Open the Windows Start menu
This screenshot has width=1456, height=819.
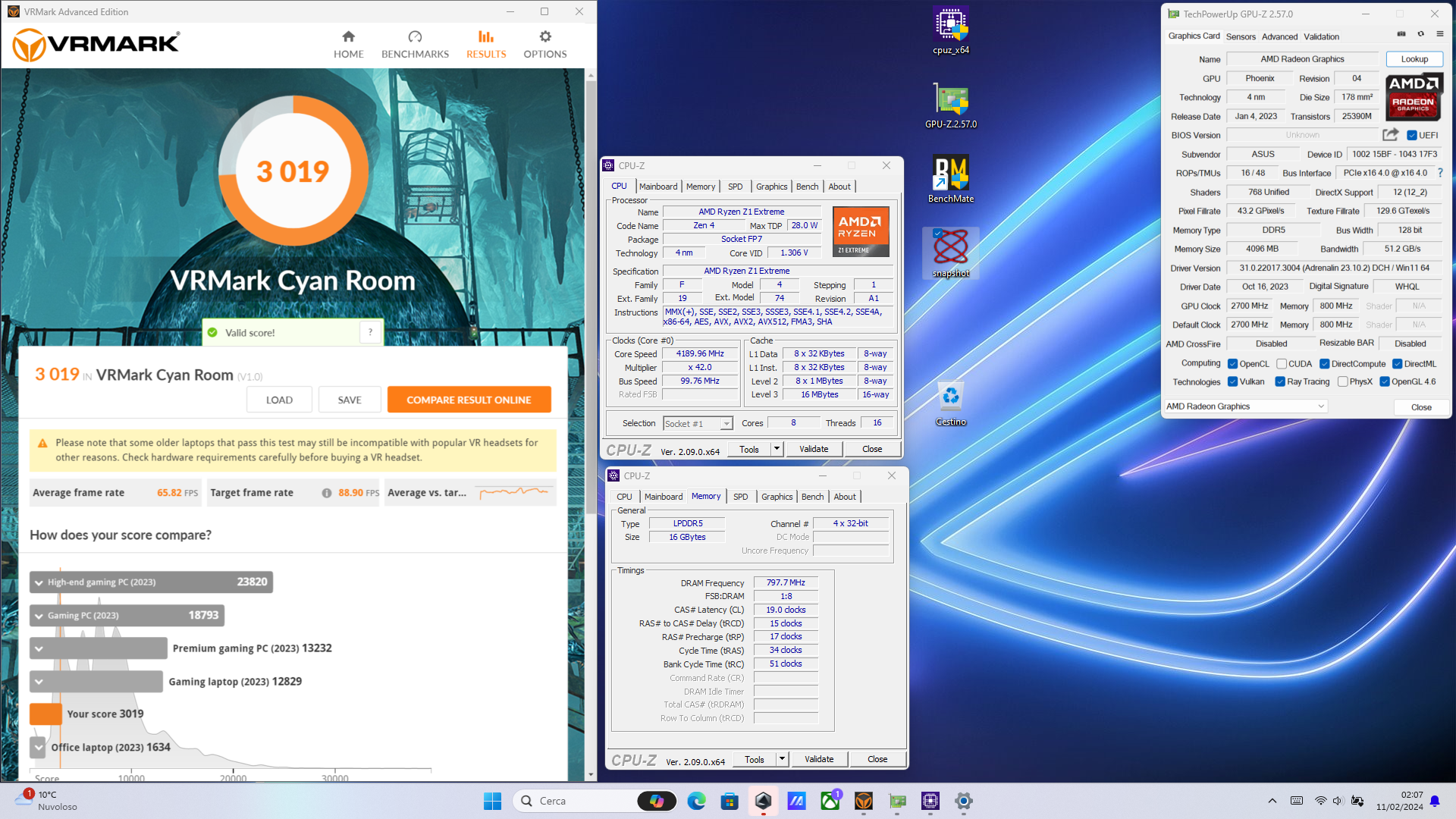492,801
